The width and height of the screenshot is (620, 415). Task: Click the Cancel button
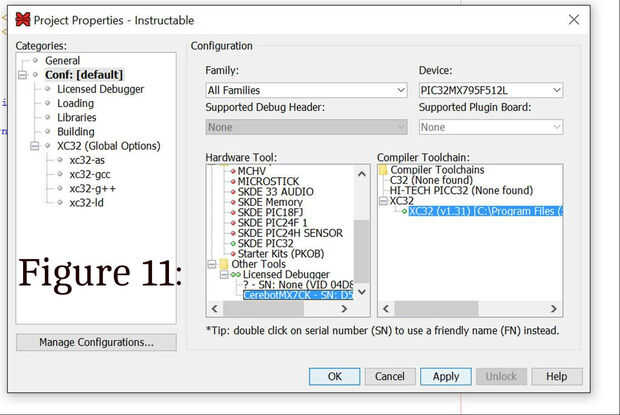click(x=390, y=376)
